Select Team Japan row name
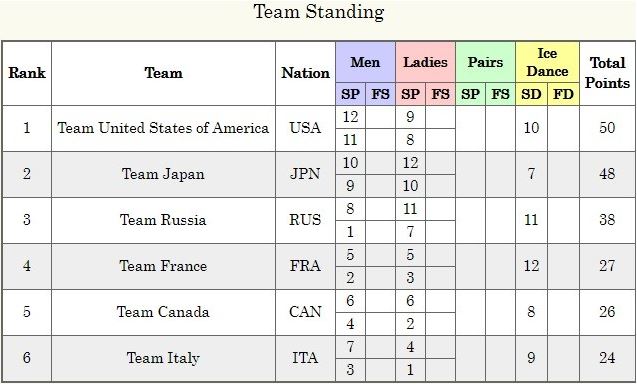 (x=163, y=174)
